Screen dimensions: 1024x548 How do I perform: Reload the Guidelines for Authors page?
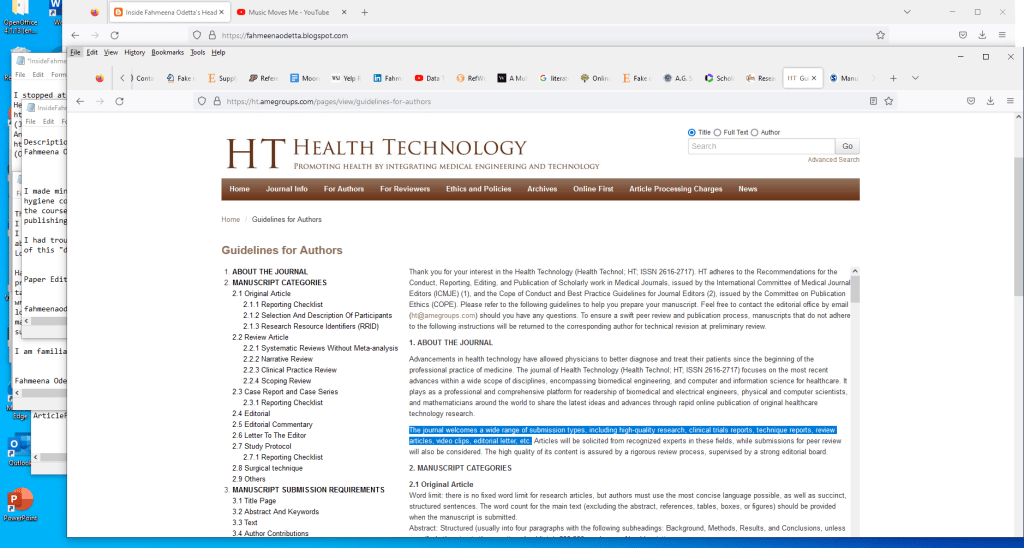(120, 101)
